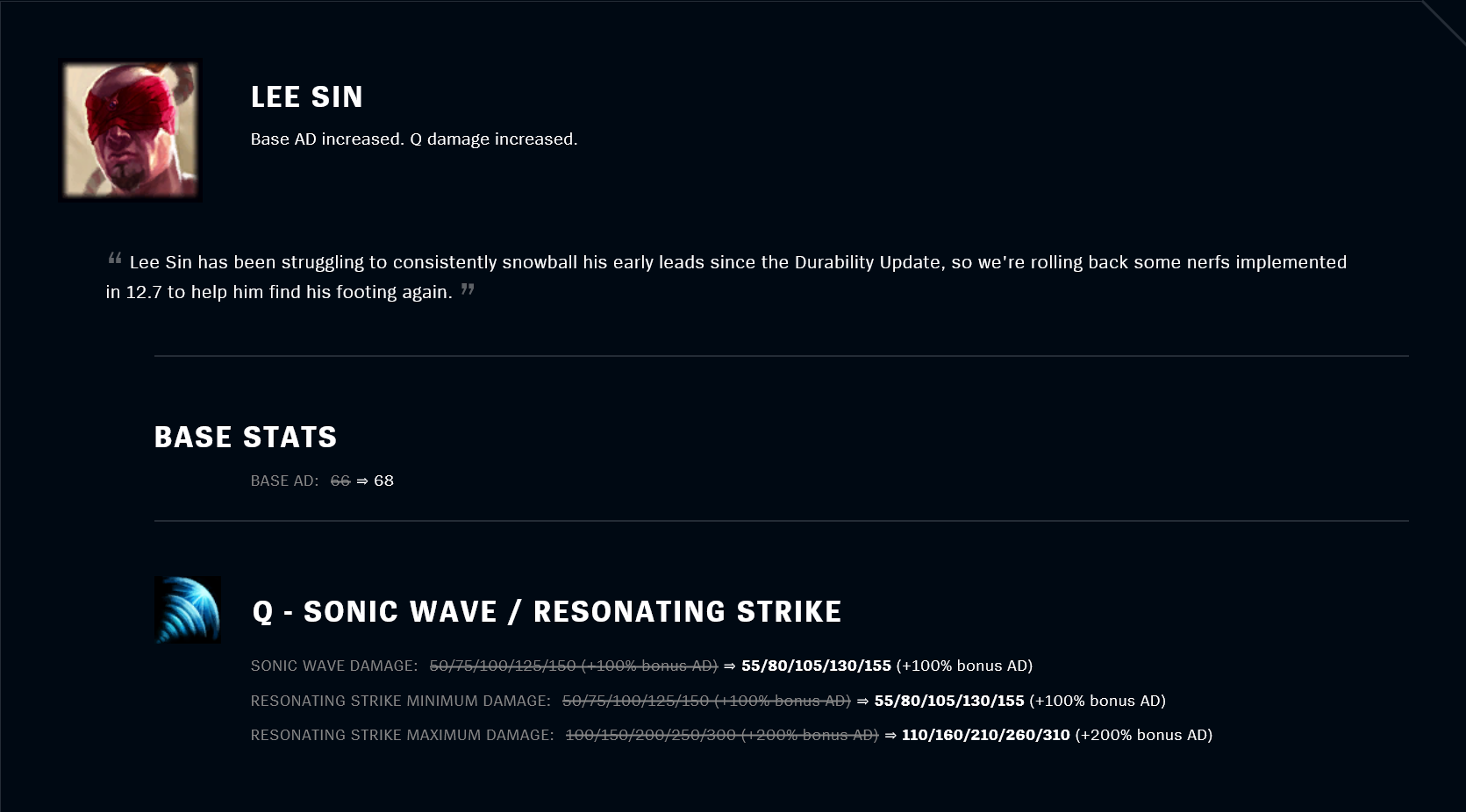Click the Lee Sin champion portrait

[130, 130]
